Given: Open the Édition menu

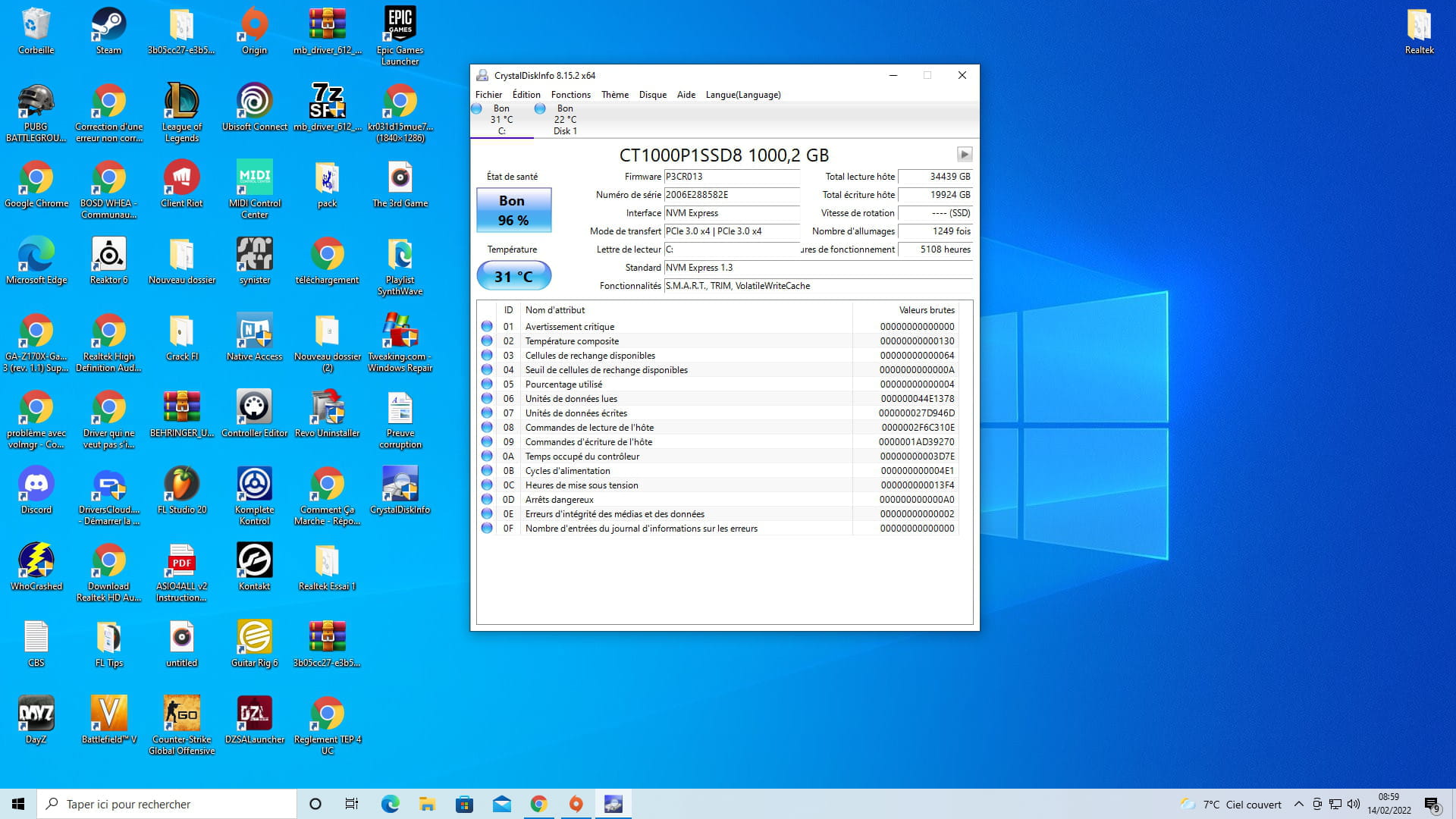Looking at the screenshot, I should point(526,95).
